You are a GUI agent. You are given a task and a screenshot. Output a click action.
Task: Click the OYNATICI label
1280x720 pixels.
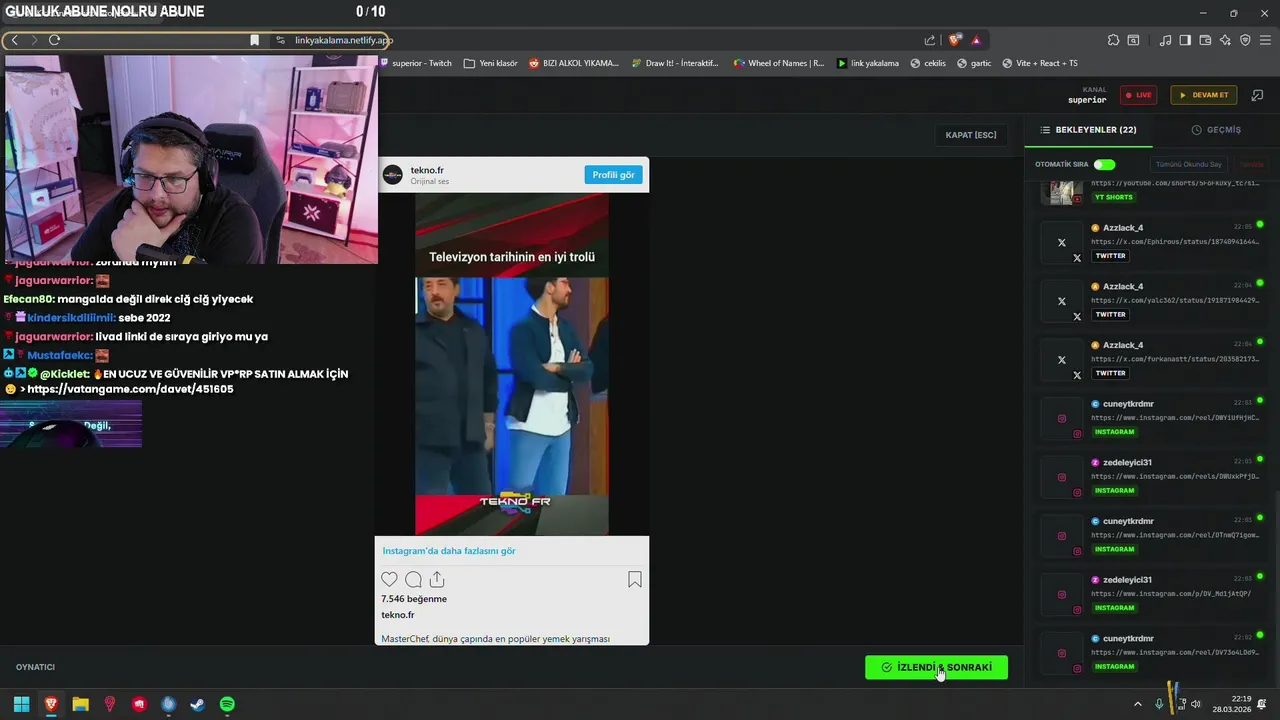pos(35,667)
